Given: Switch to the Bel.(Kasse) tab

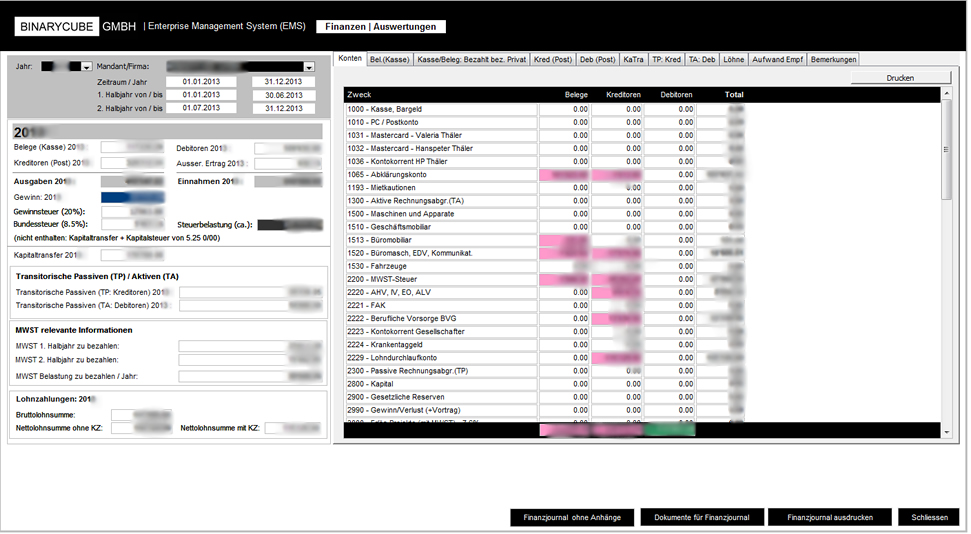Looking at the screenshot, I should [390, 59].
